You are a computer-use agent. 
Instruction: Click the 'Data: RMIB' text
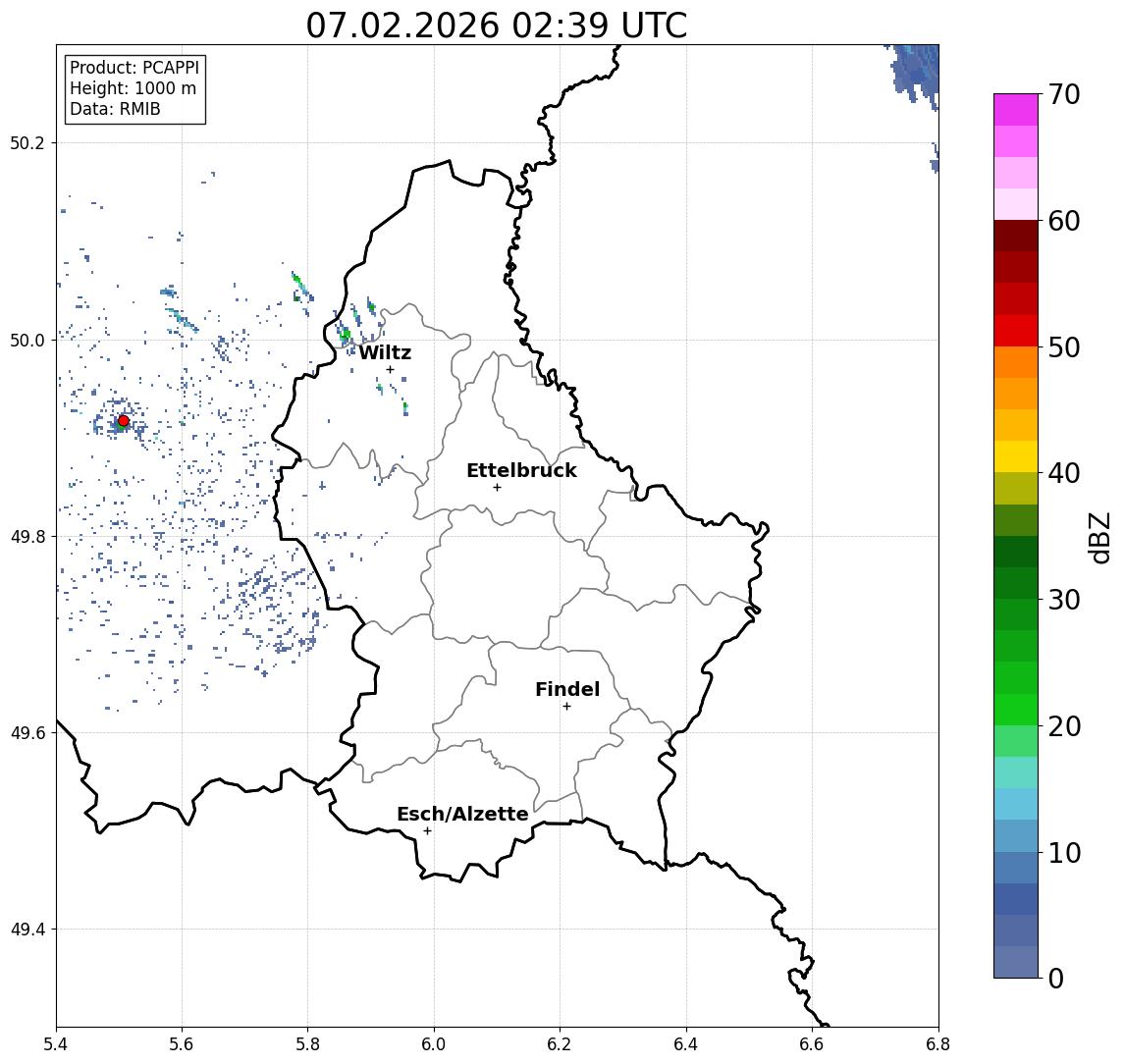coord(115,110)
